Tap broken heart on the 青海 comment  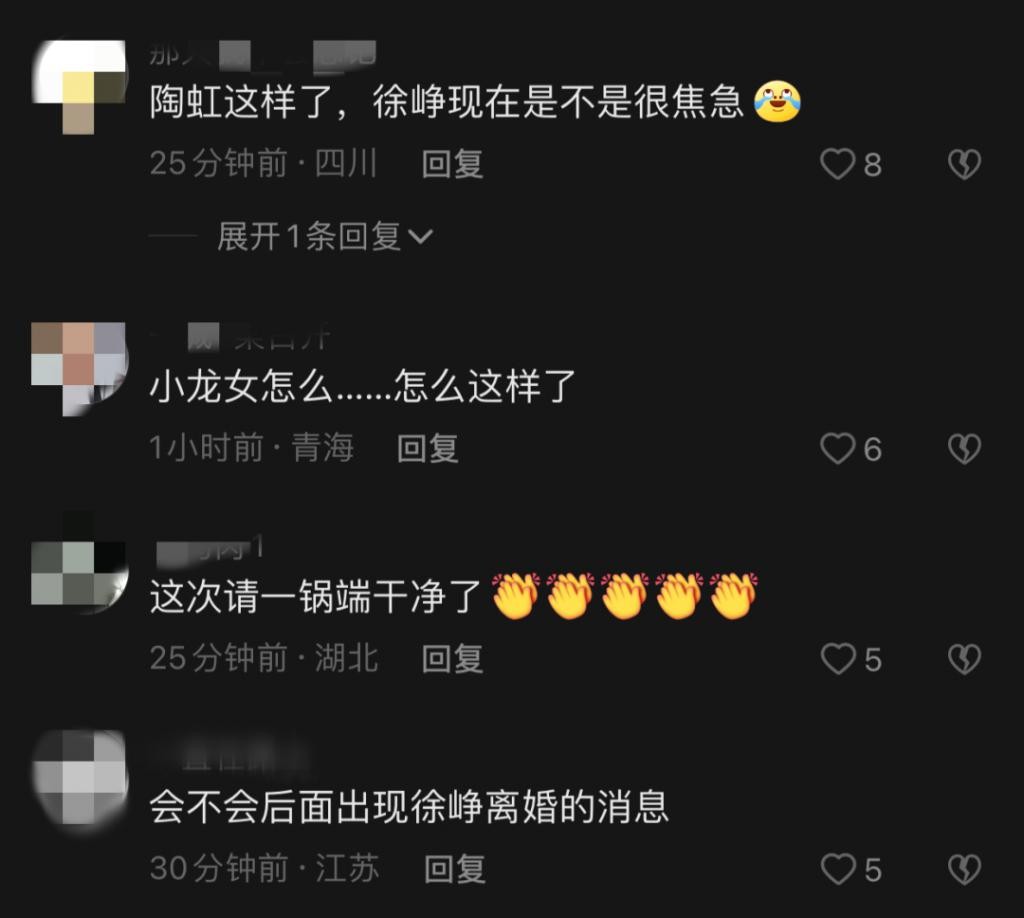coord(964,449)
